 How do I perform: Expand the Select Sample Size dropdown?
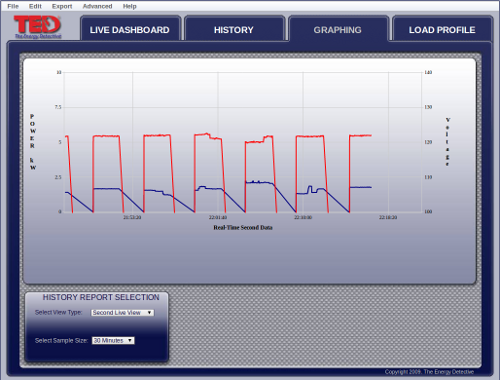[x=113, y=341]
